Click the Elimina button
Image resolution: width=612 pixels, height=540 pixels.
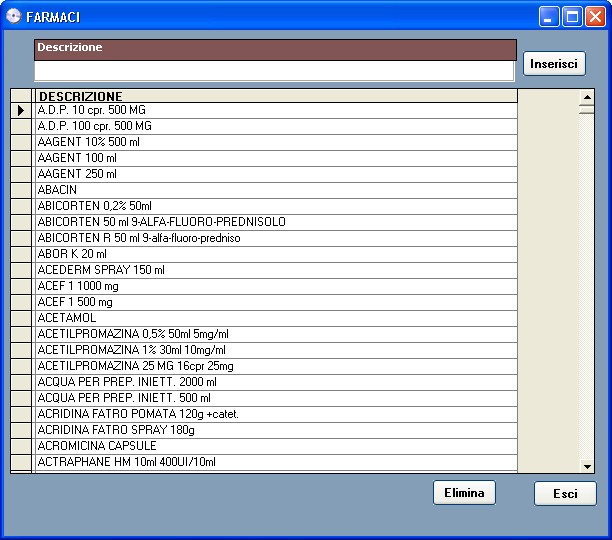pyautogui.click(x=464, y=492)
